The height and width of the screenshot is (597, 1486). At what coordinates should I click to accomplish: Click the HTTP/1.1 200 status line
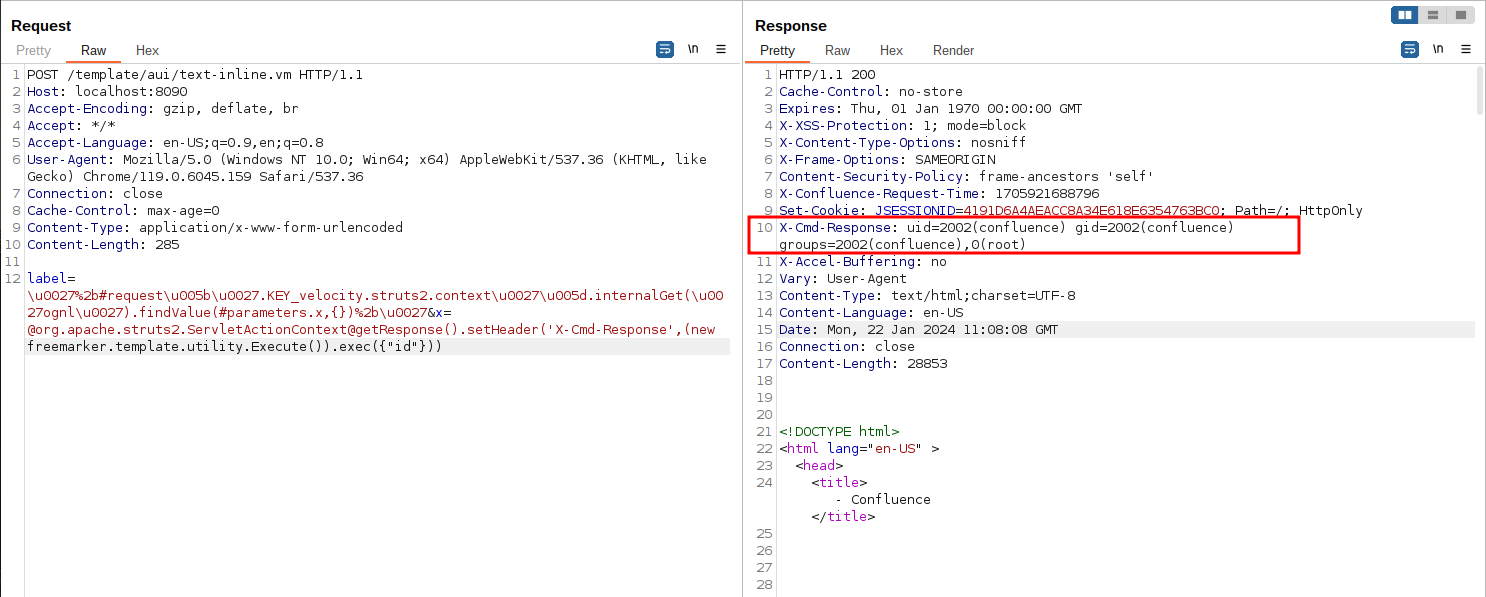pos(827,75)
